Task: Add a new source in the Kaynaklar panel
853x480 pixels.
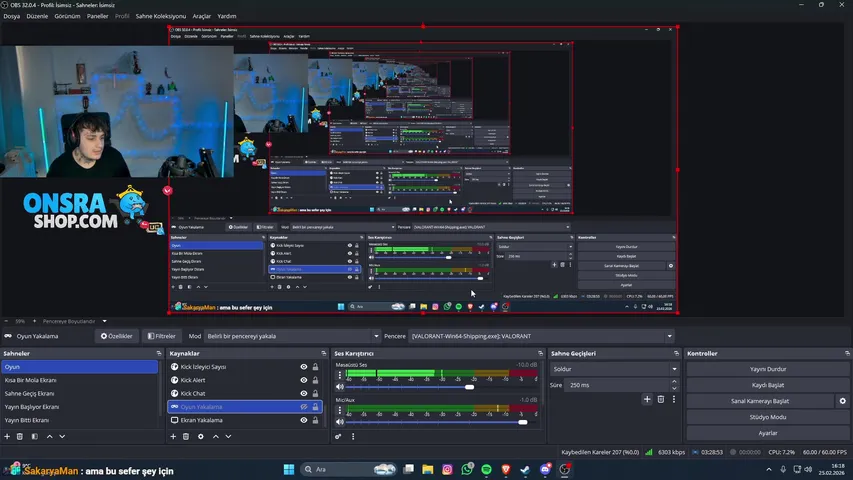Action: [x=173, y=436]
